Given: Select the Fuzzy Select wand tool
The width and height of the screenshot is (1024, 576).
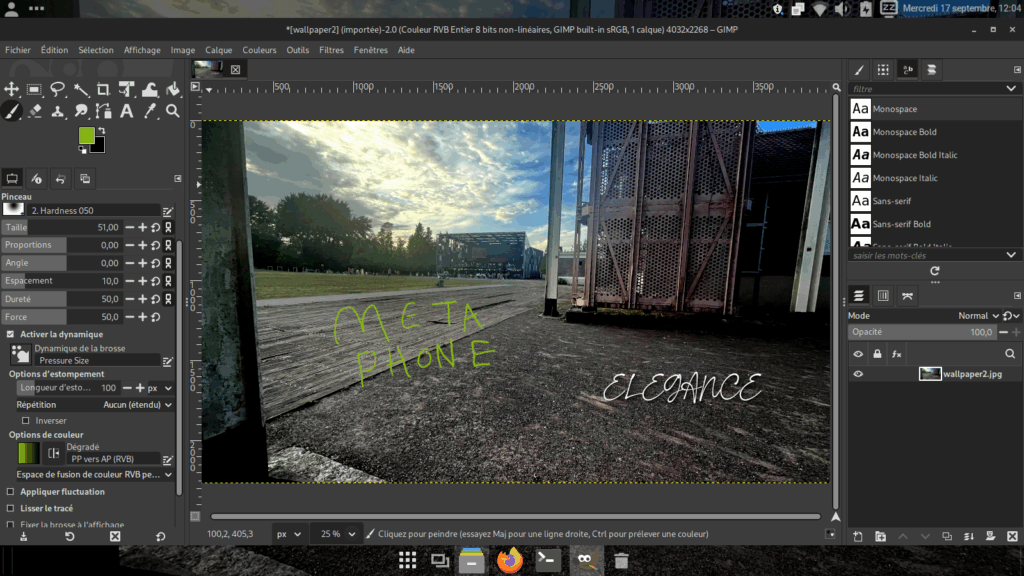Looking at the screenshot, I should 81,89.
